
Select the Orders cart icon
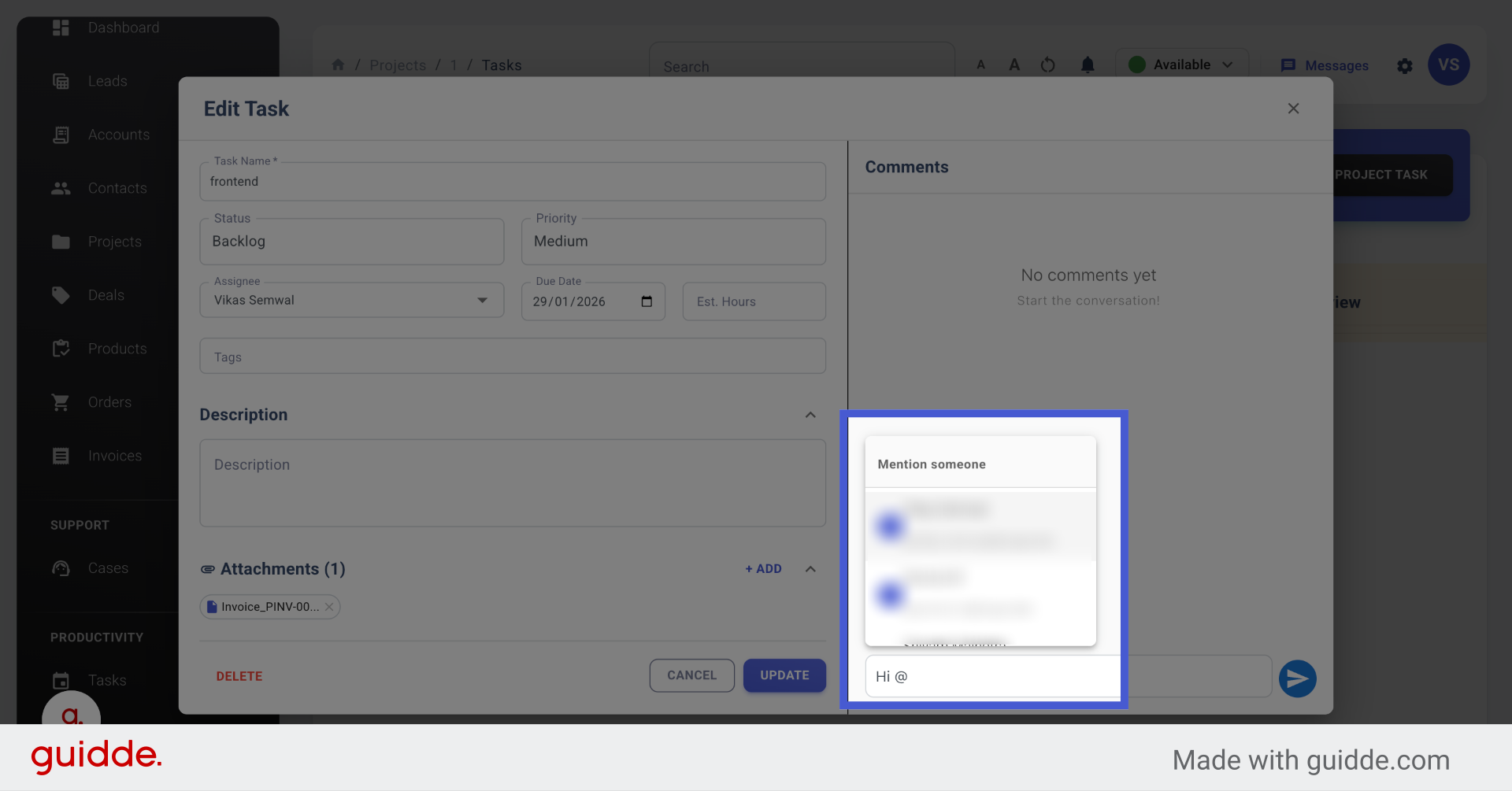coord(61,402)
